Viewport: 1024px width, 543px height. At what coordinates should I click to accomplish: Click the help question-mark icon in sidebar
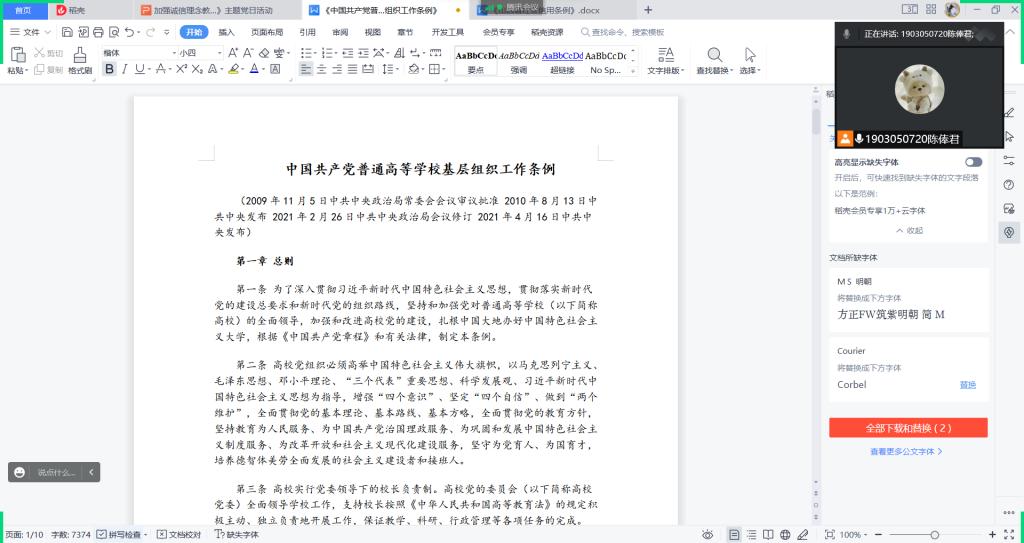click(x=1008, y=185)
